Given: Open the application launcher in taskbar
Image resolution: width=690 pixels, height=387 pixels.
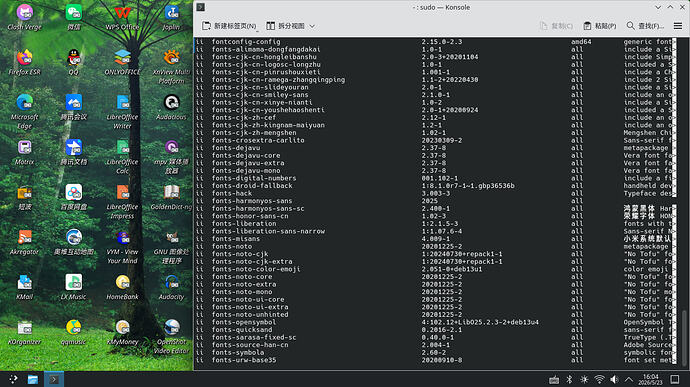Looking at the screenshot, I should [x=13, y=379].
